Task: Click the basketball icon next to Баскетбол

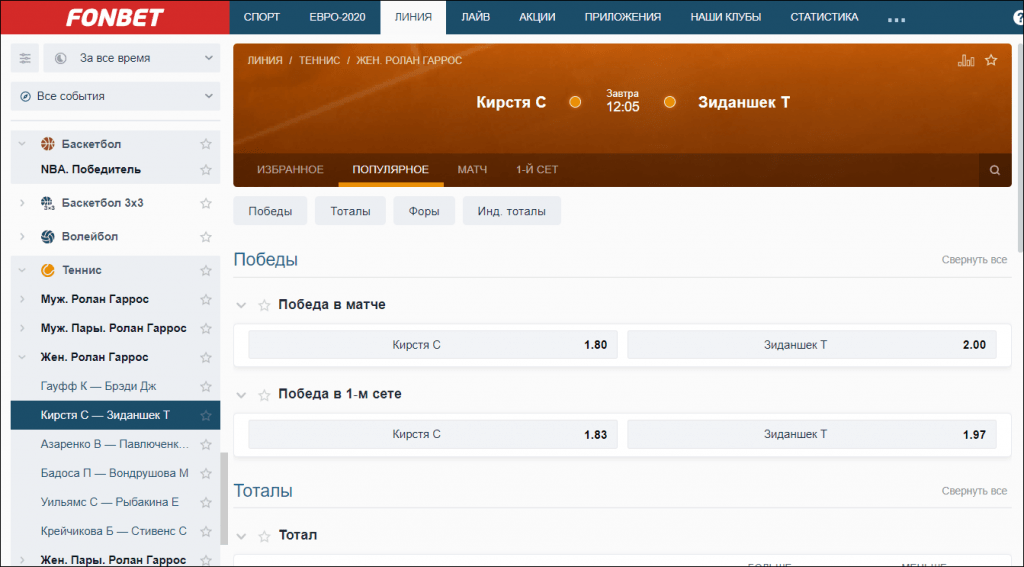Action: 47,144
